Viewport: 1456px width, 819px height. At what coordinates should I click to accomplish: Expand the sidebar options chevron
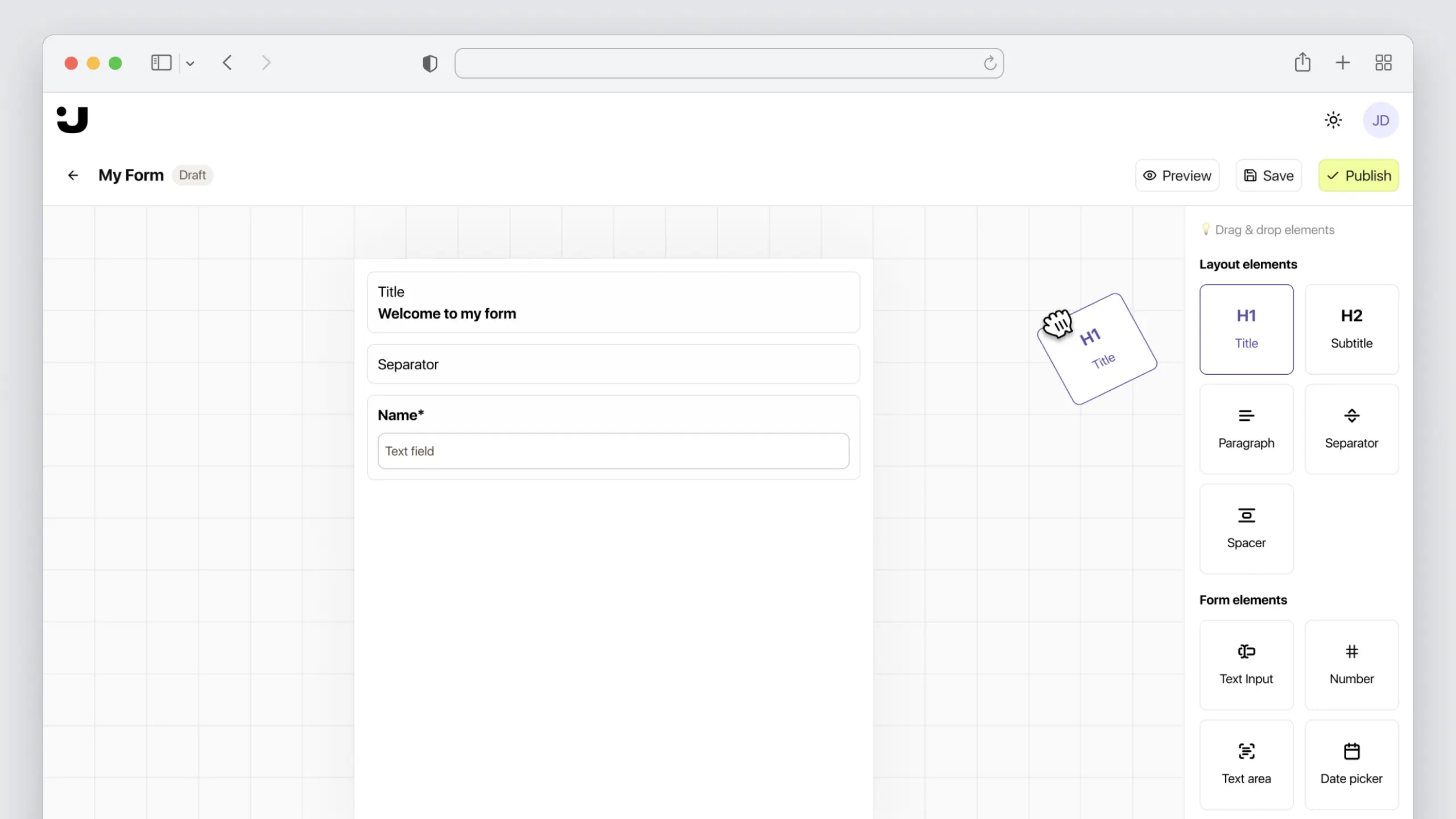pos(190,64)
